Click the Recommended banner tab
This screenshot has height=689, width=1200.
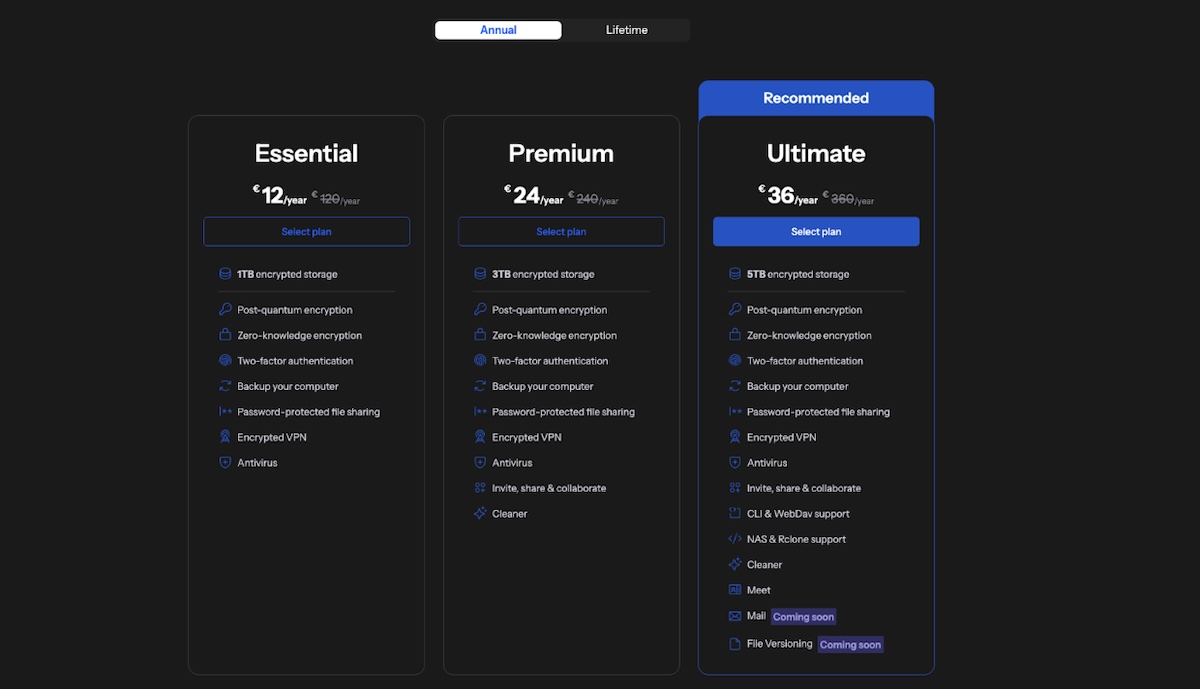(816, 98)
